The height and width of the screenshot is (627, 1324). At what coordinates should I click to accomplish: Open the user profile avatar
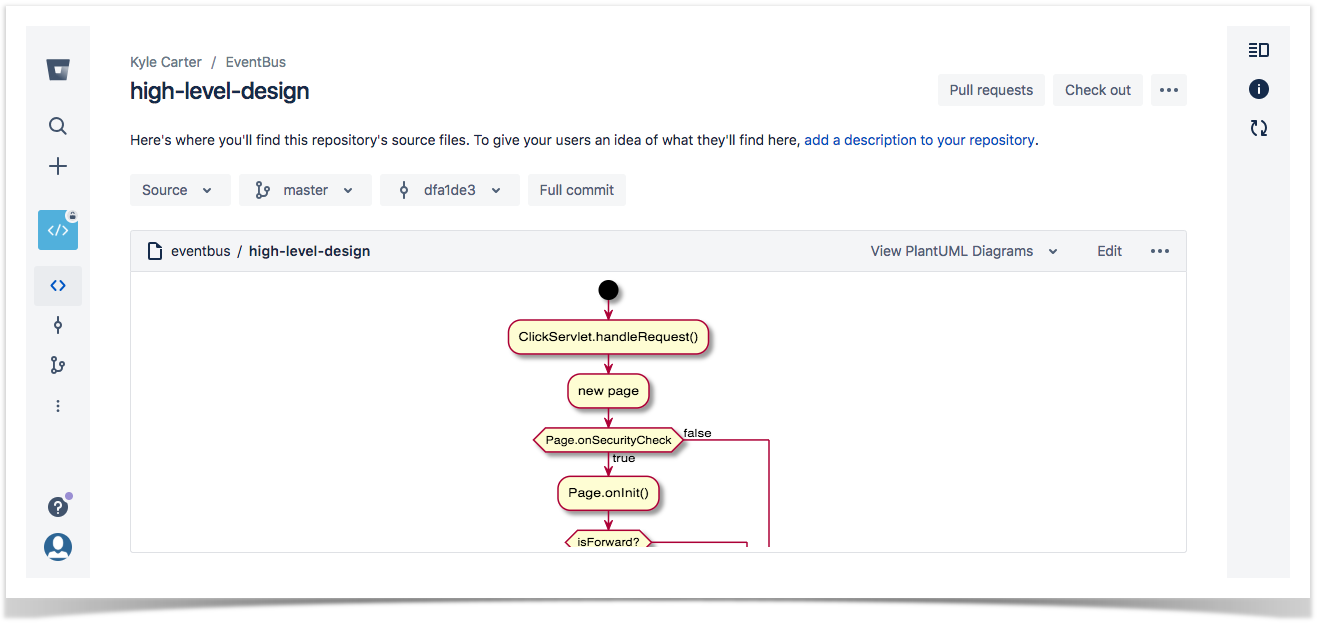pyautogui.click(x=58, y=547)
